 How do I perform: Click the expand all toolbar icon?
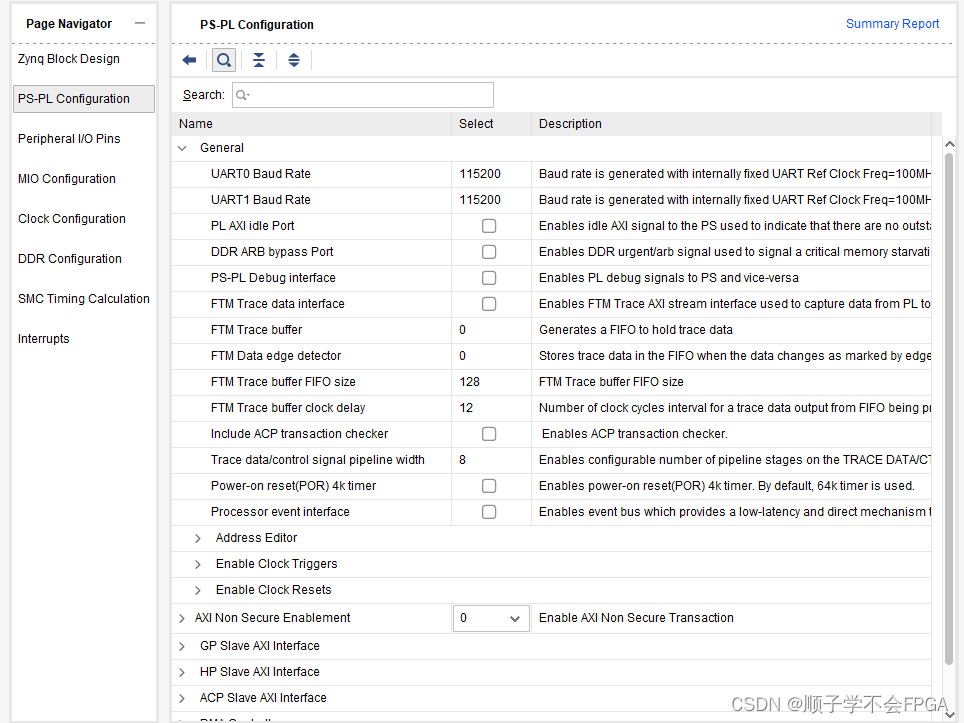point(294,60)
